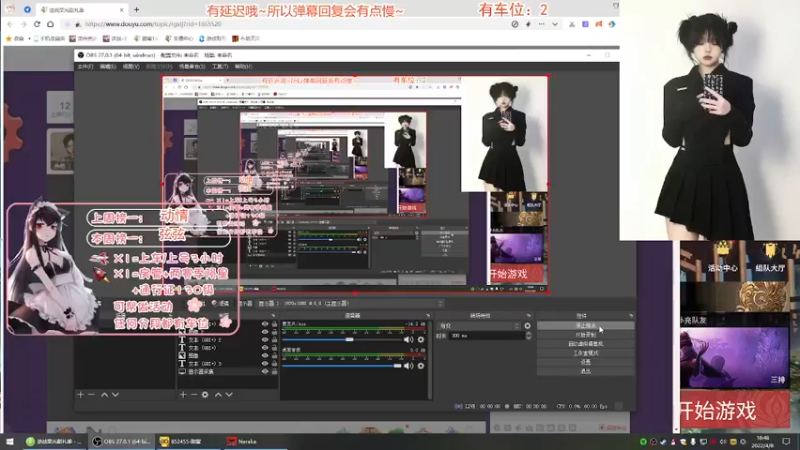Switch to OBS 27.0.1 taskbar button

pyautogui.click(x=121, y=441)
